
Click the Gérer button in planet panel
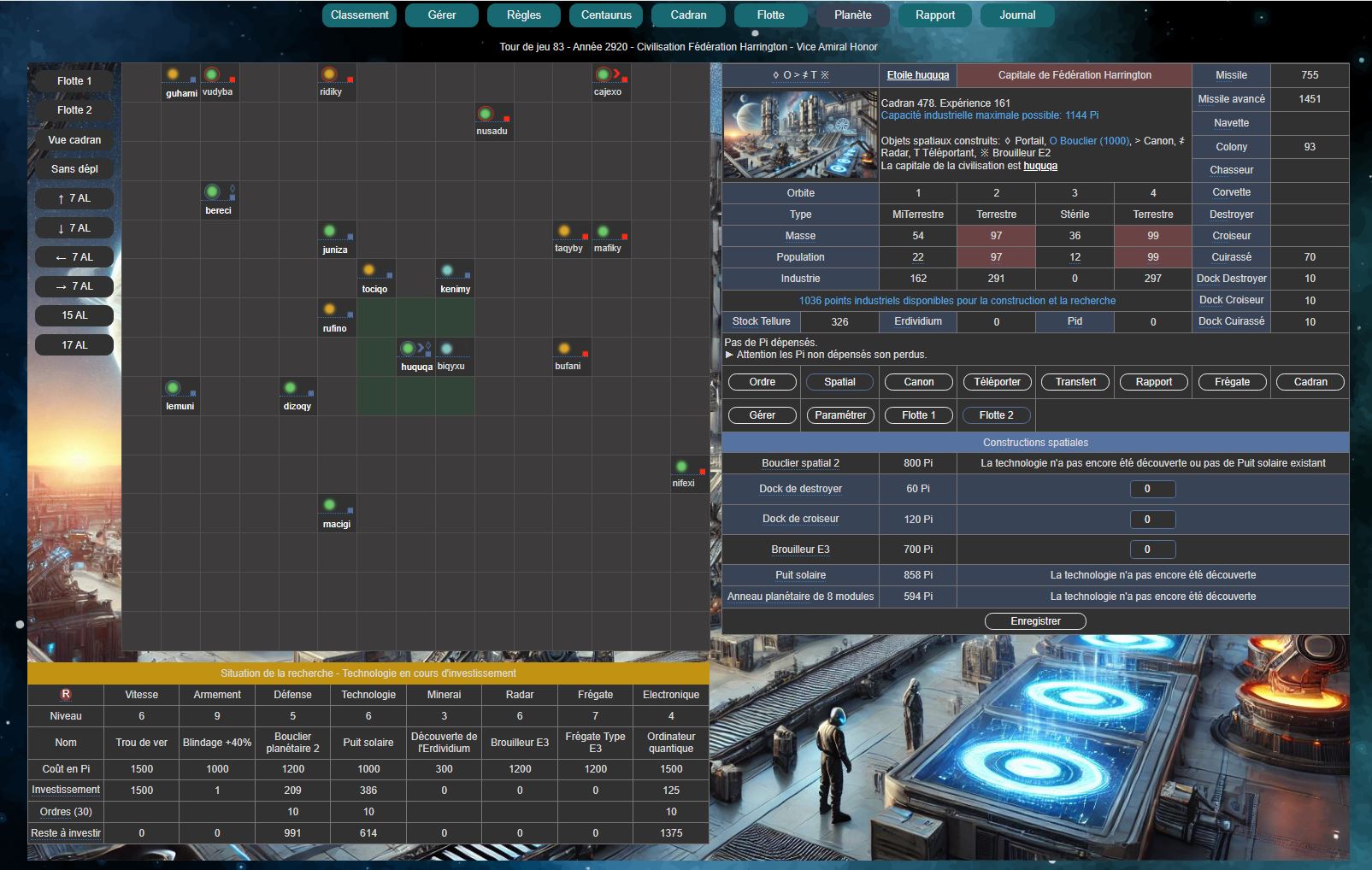[x=763, y=415]
